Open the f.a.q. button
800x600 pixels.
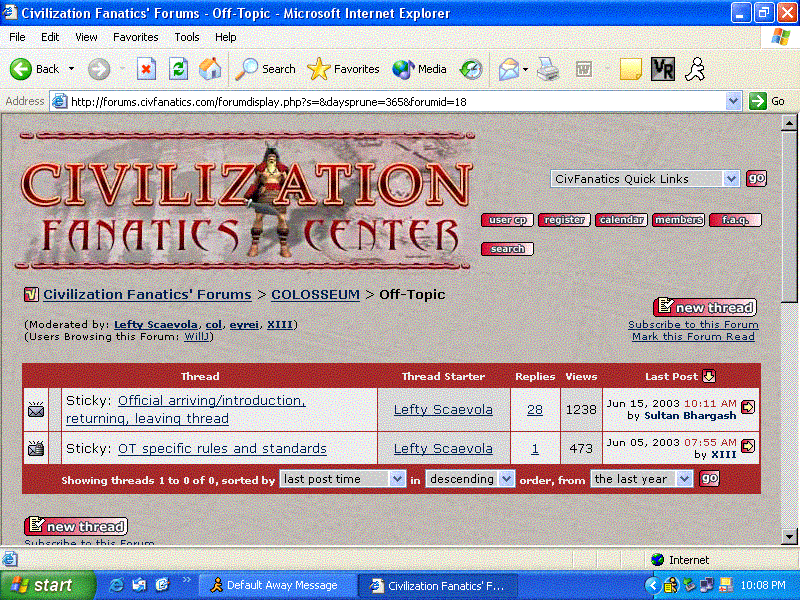click(x=735, y=220)
